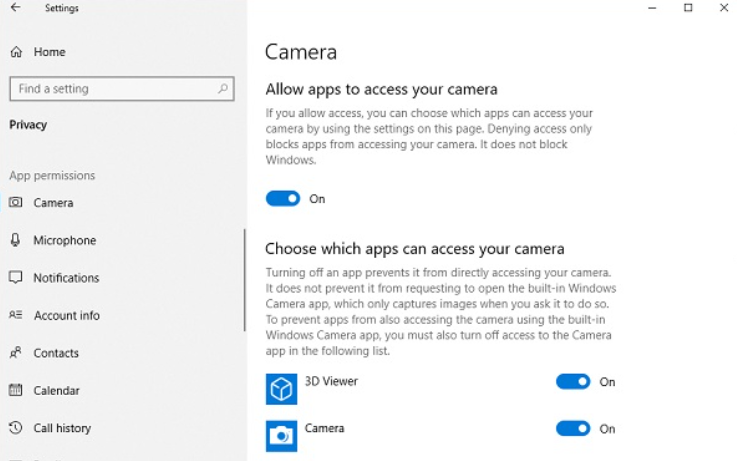737x461 pixels.
Task: Click the Contacts icon in sidebar
Action: coord(16,353)
